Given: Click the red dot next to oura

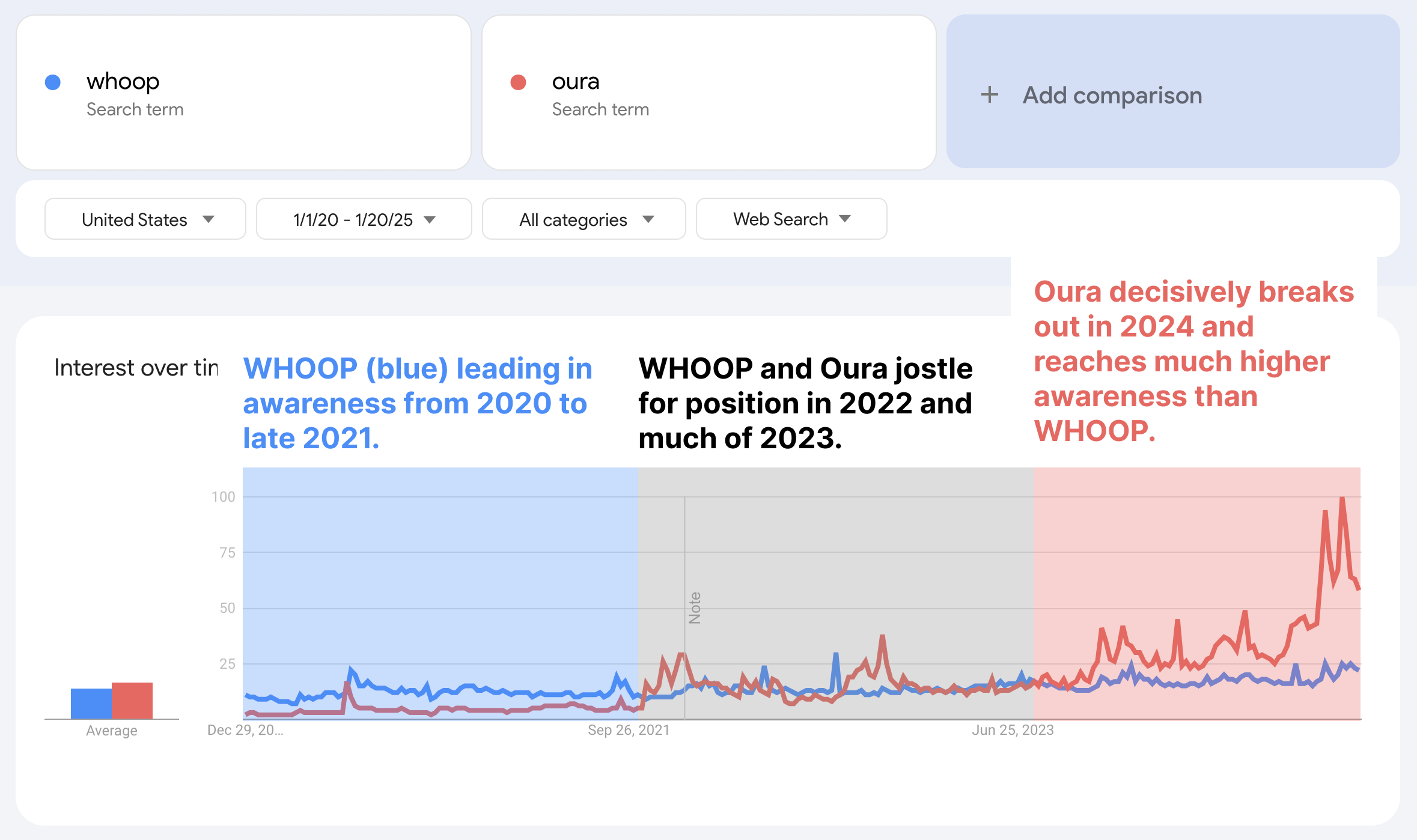Looking at the screenshot, I should 518,82.
